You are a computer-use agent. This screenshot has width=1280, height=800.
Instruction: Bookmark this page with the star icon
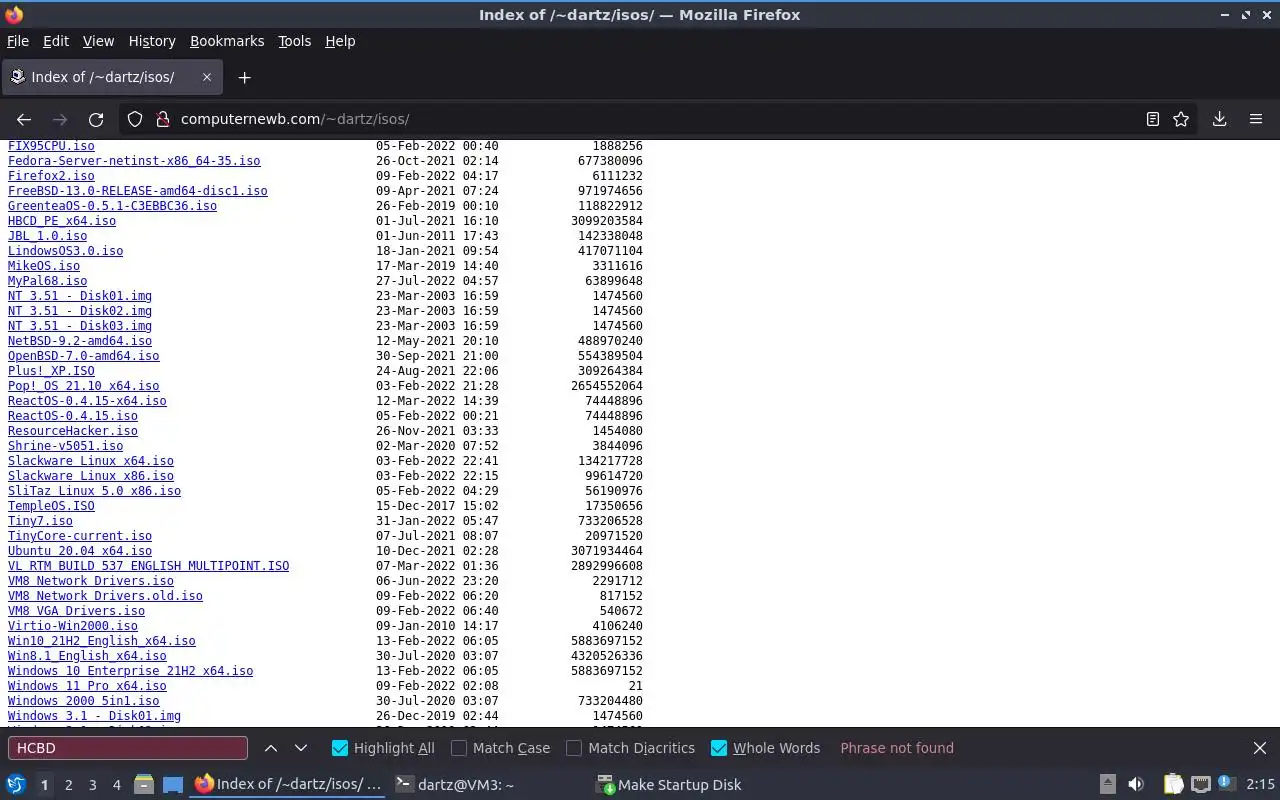tap(1181, 119)
